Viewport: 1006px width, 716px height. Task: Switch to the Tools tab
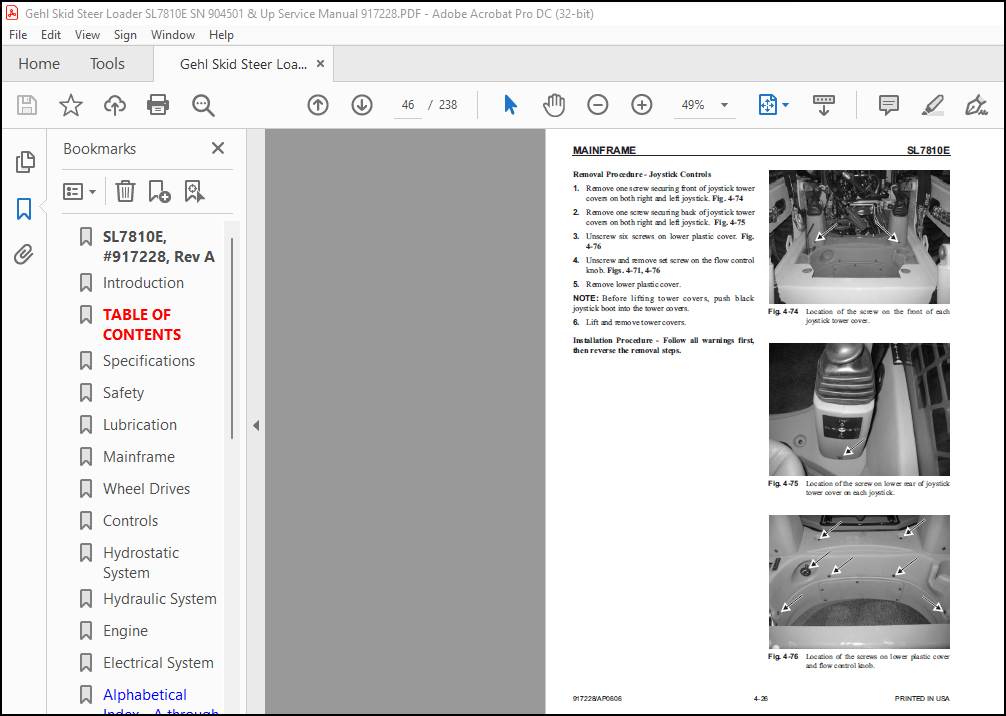point(107,64)
